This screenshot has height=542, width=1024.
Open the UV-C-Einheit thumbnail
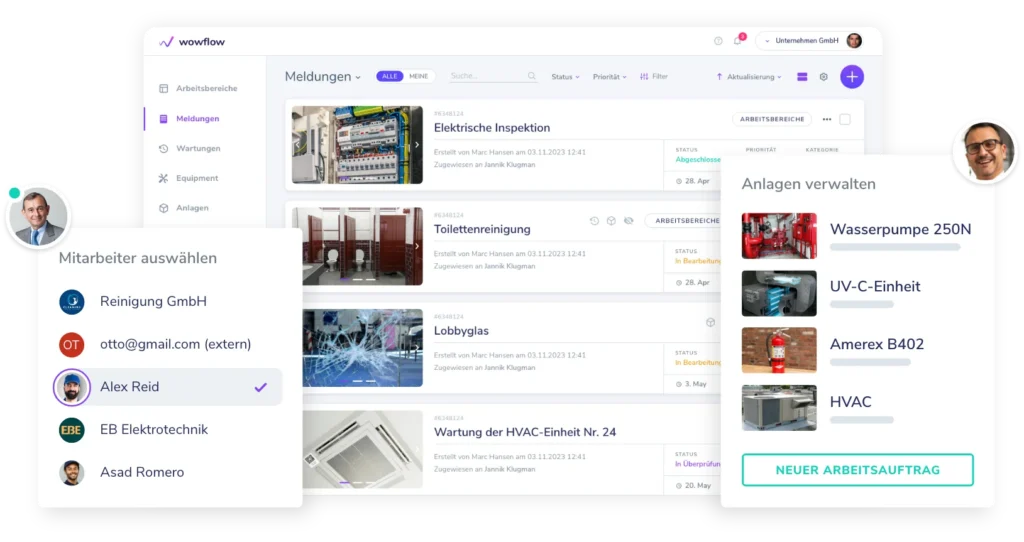point(779,293)
